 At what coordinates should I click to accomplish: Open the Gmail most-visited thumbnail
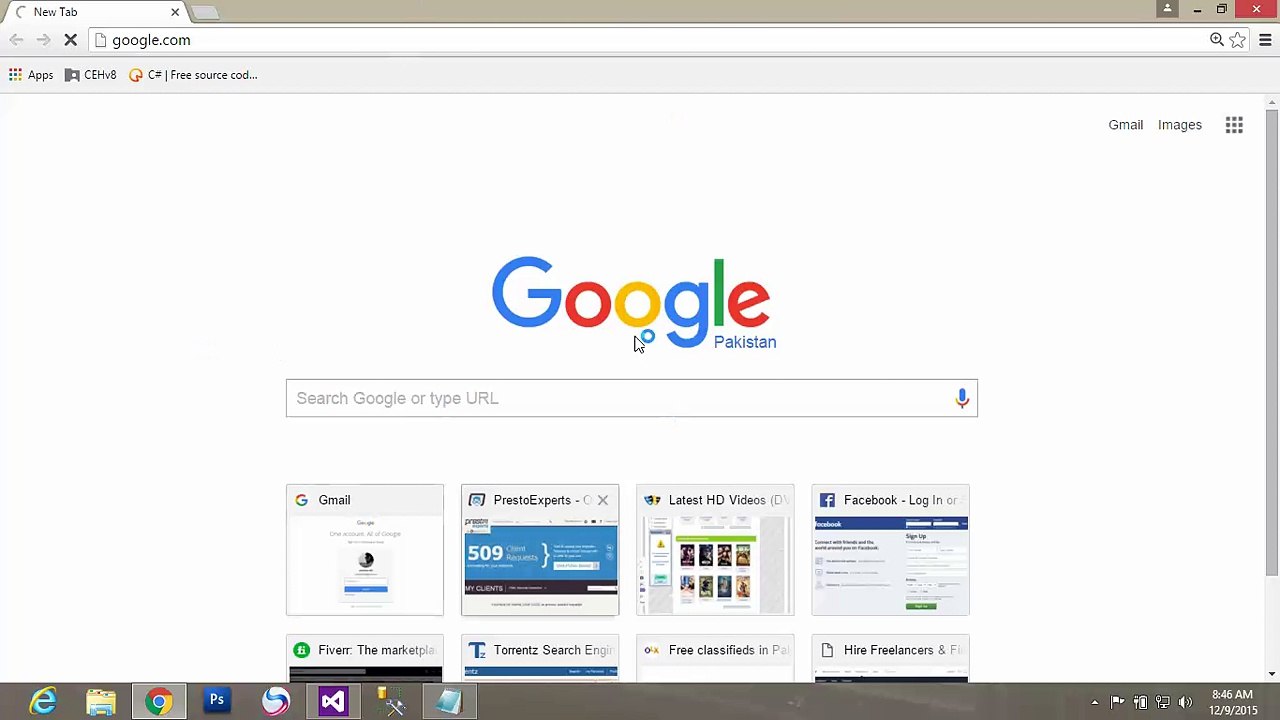(365, 550)
